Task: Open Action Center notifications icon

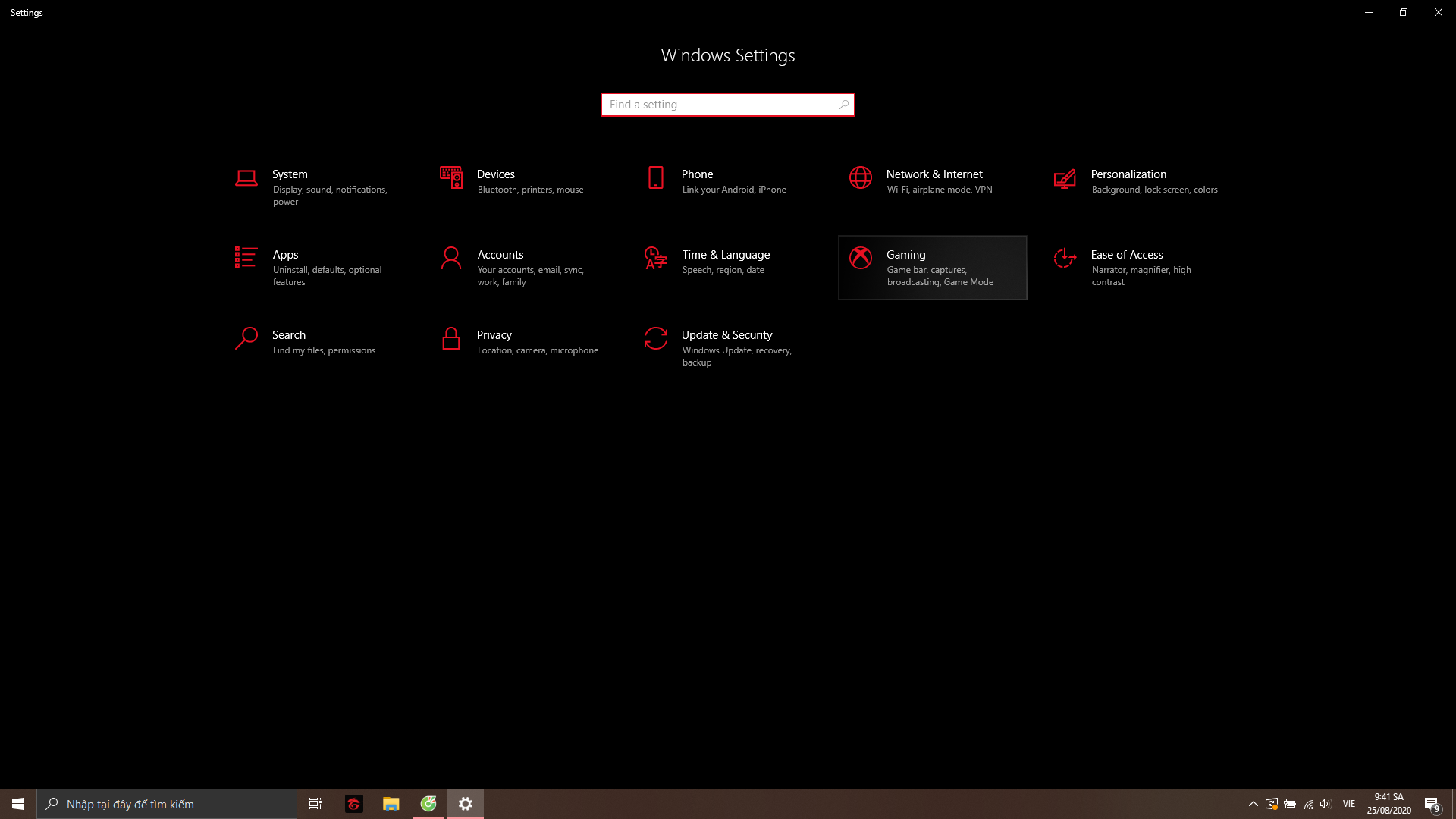Action: (x=1432, y=804)
